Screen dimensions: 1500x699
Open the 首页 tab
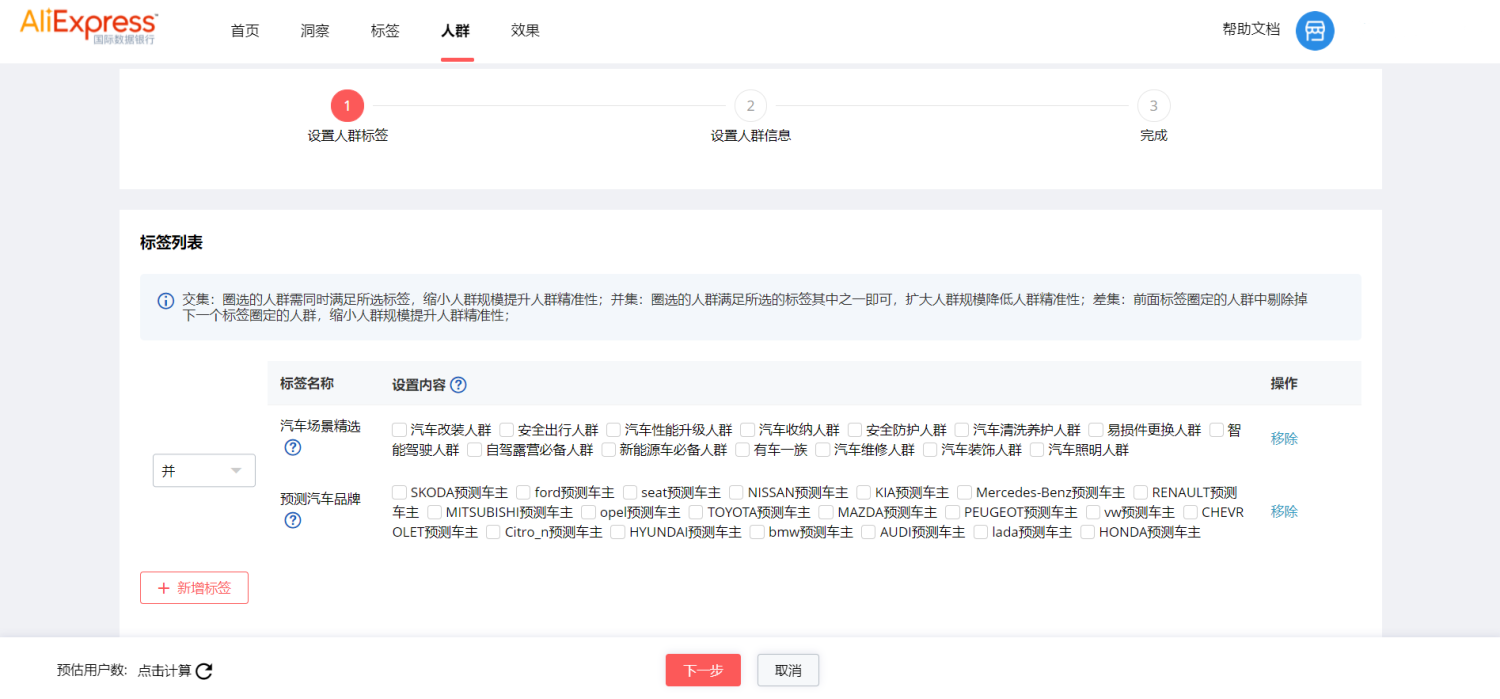pyautogui.click(x=245, y=30)
